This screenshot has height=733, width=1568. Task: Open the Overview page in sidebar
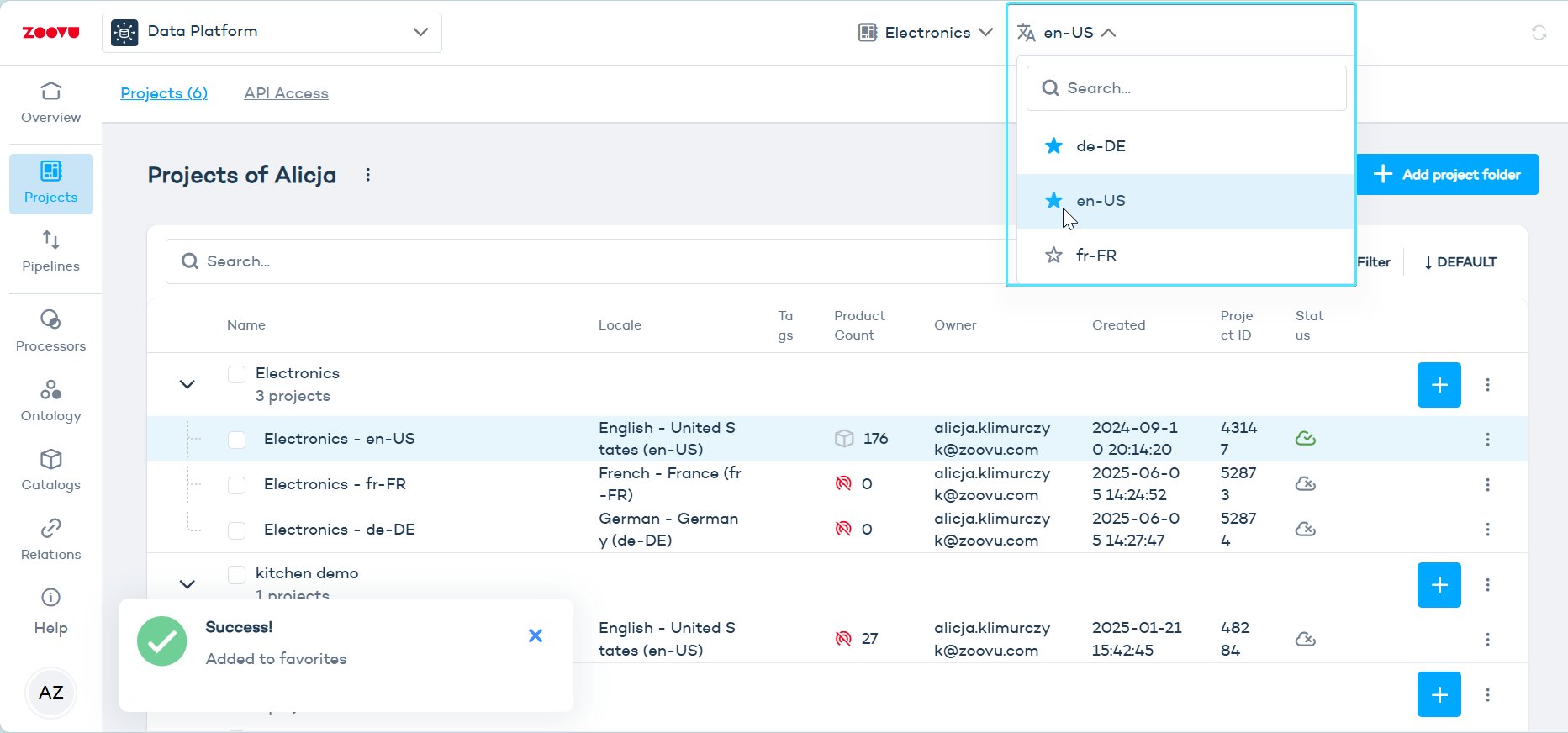pos(50,103)
